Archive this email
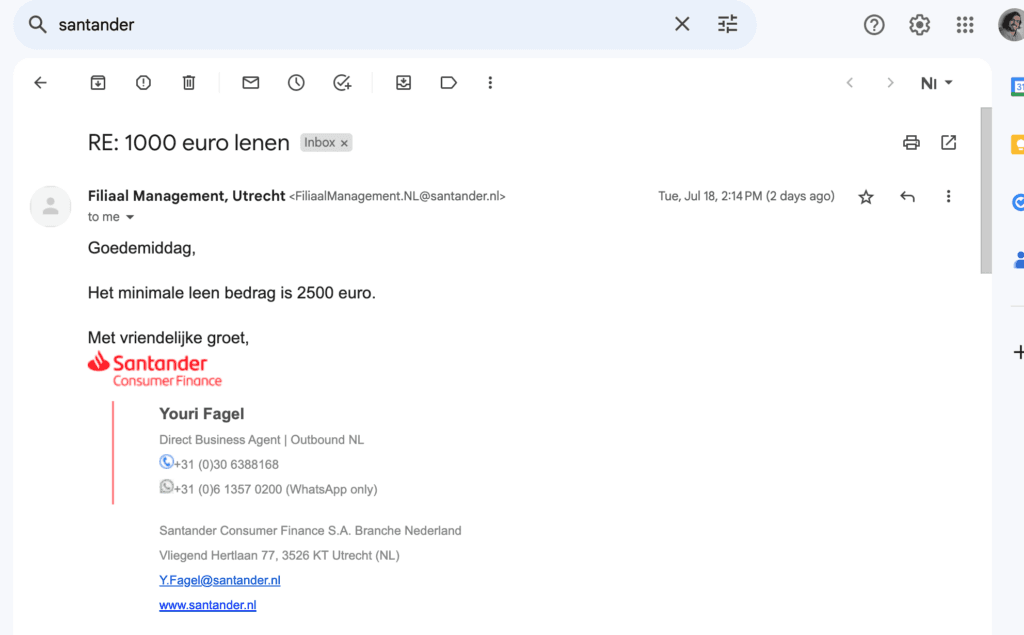 (98, 83)
